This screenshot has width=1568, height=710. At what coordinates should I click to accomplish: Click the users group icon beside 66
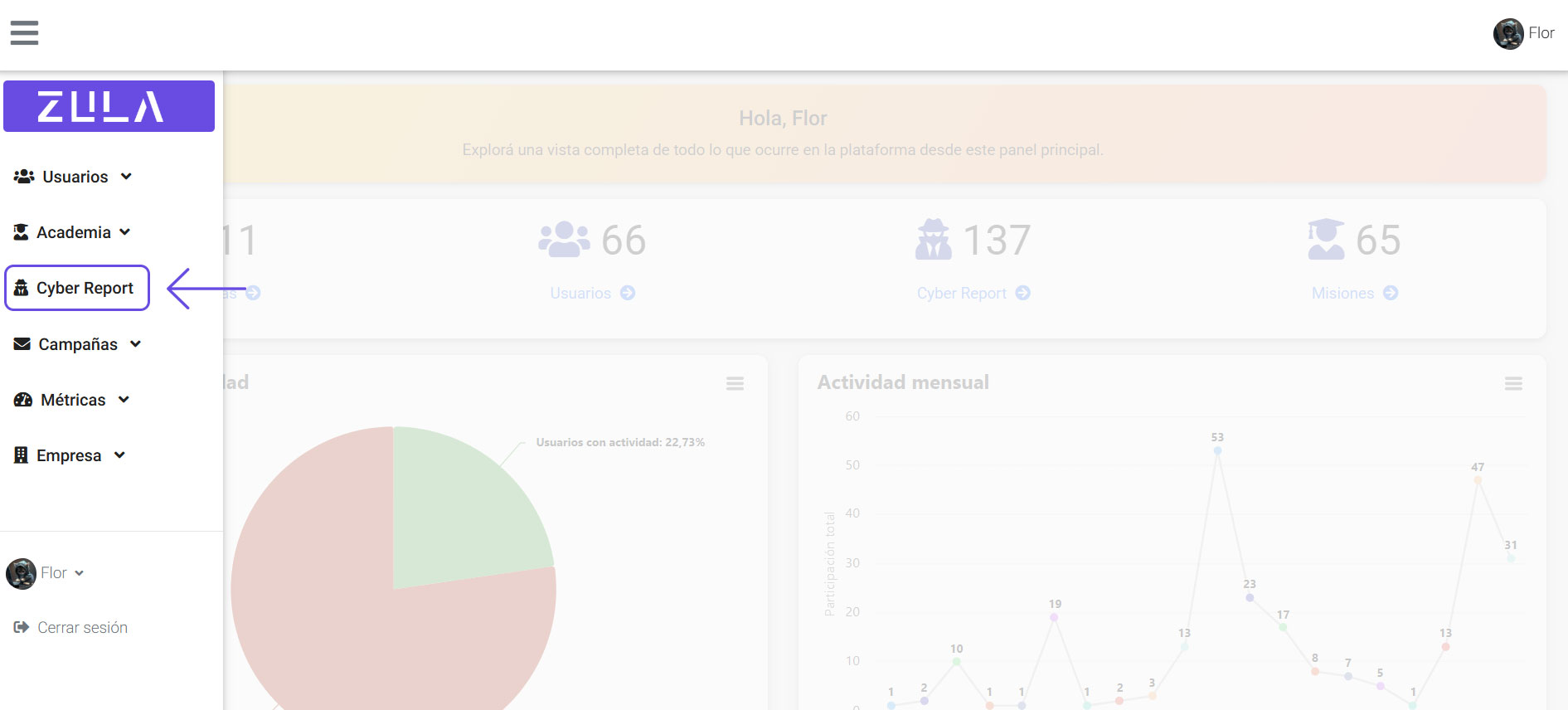(564, 240)
